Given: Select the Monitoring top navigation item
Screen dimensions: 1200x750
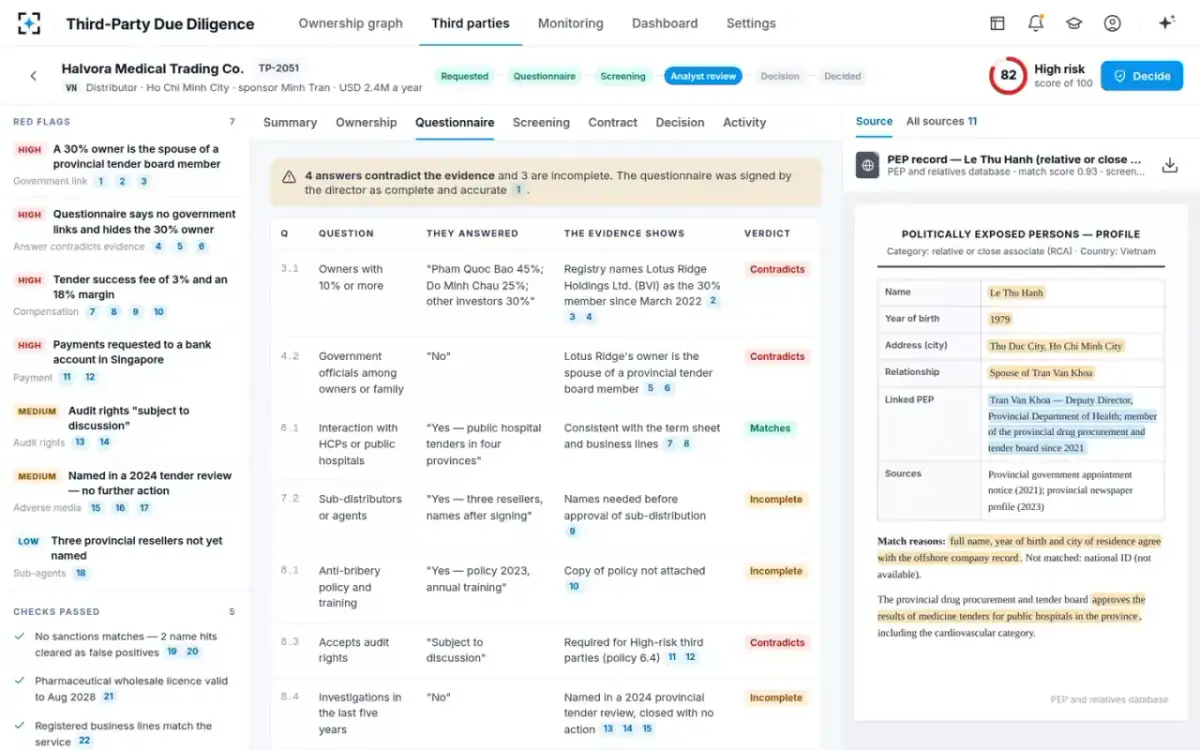Looking at the screenshot, I should 570,23.
